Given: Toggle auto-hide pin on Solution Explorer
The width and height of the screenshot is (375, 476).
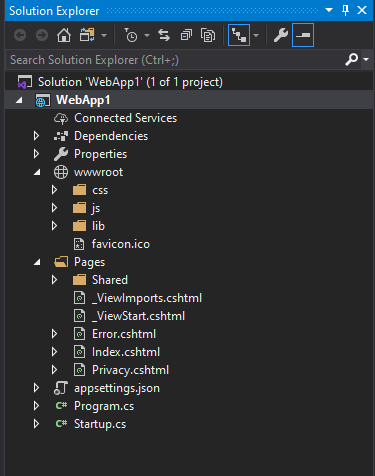Looking at the screenshot, I should pyautogui.click(x=345, y=10).
